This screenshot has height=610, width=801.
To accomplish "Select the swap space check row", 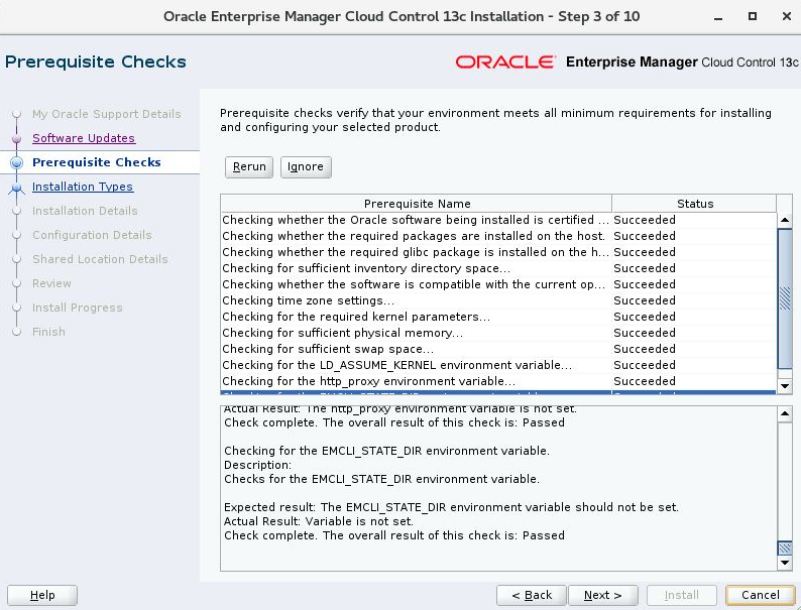I will (499, 349).
